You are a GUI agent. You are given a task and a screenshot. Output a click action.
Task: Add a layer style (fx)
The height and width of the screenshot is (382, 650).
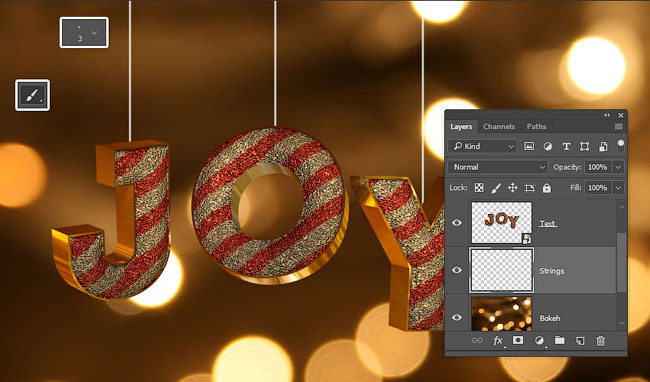[x=498, y=341]
